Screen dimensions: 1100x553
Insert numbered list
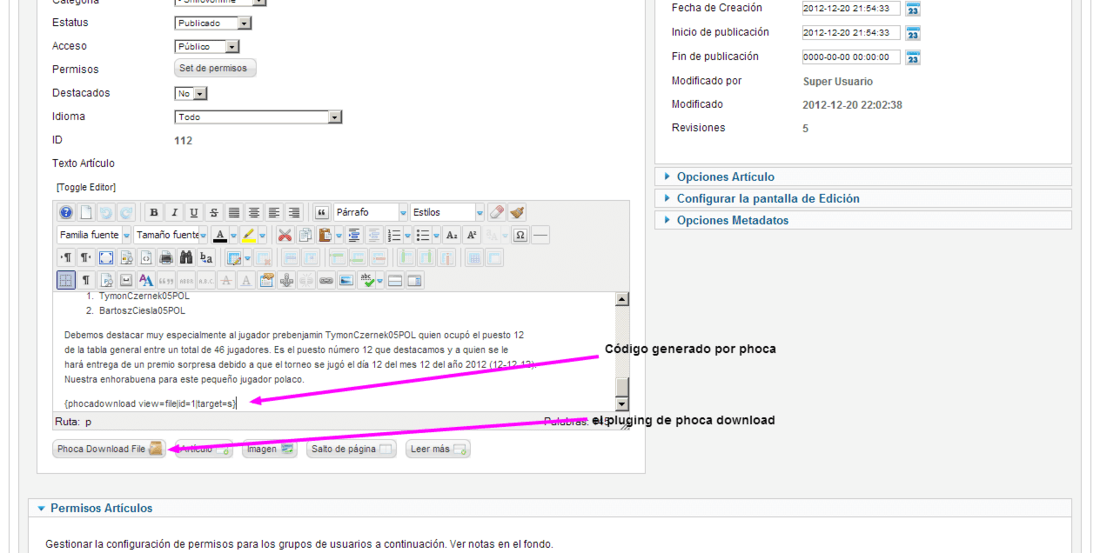[395, 235]
